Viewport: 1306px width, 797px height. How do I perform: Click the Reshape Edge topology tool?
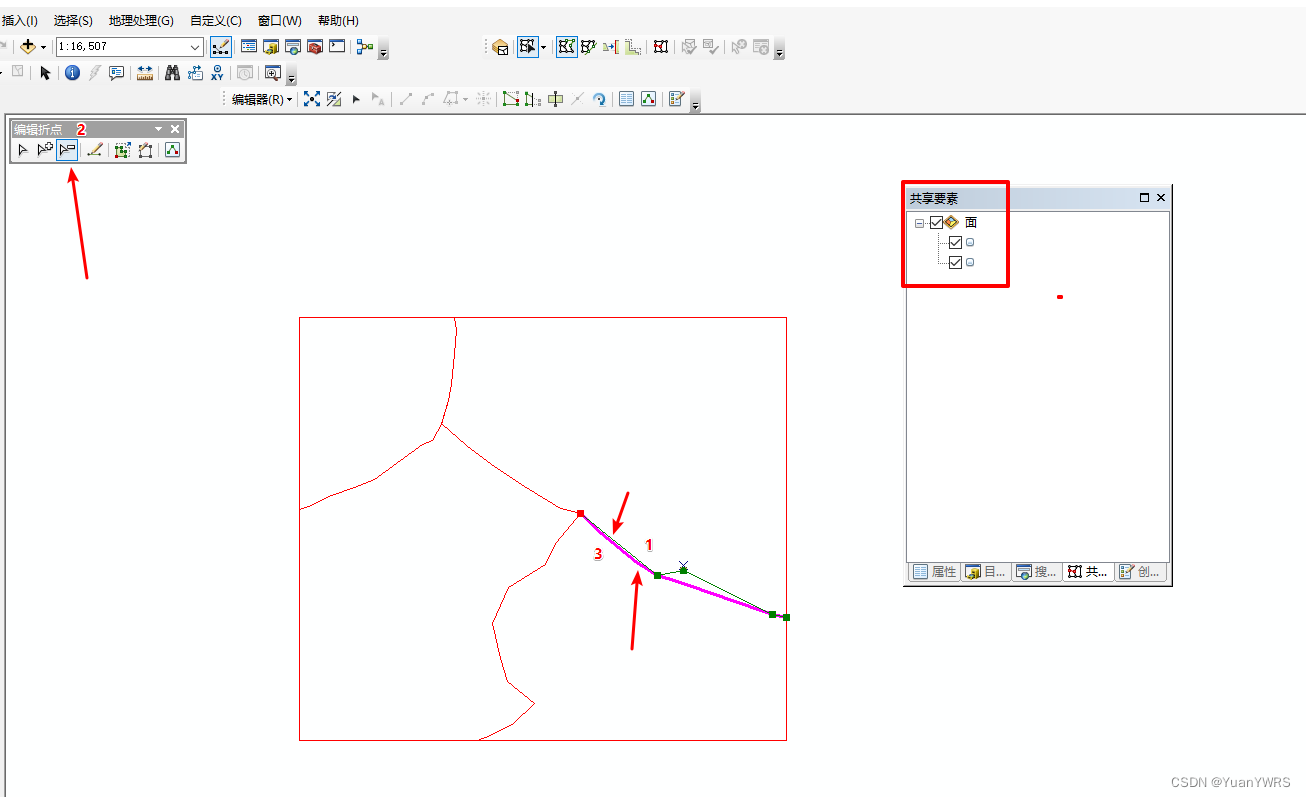[589, 47]
